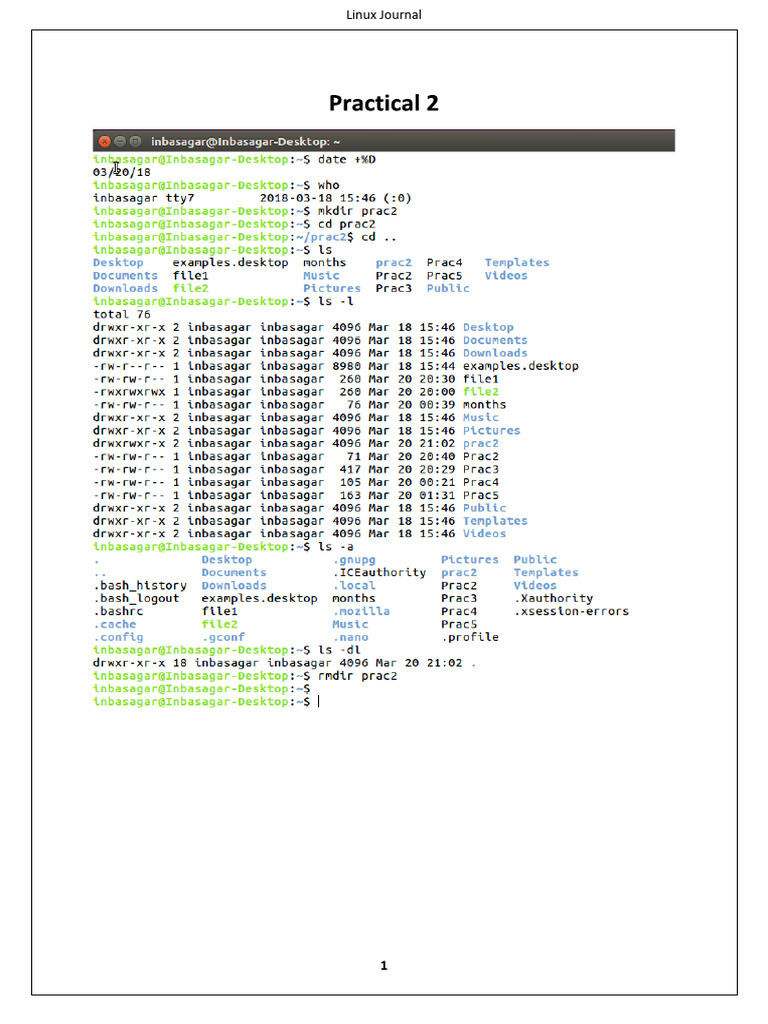This screenshot has width=768, height=1024.
Task: Click the text cursor at the last prompt
Action: point(319,702)
